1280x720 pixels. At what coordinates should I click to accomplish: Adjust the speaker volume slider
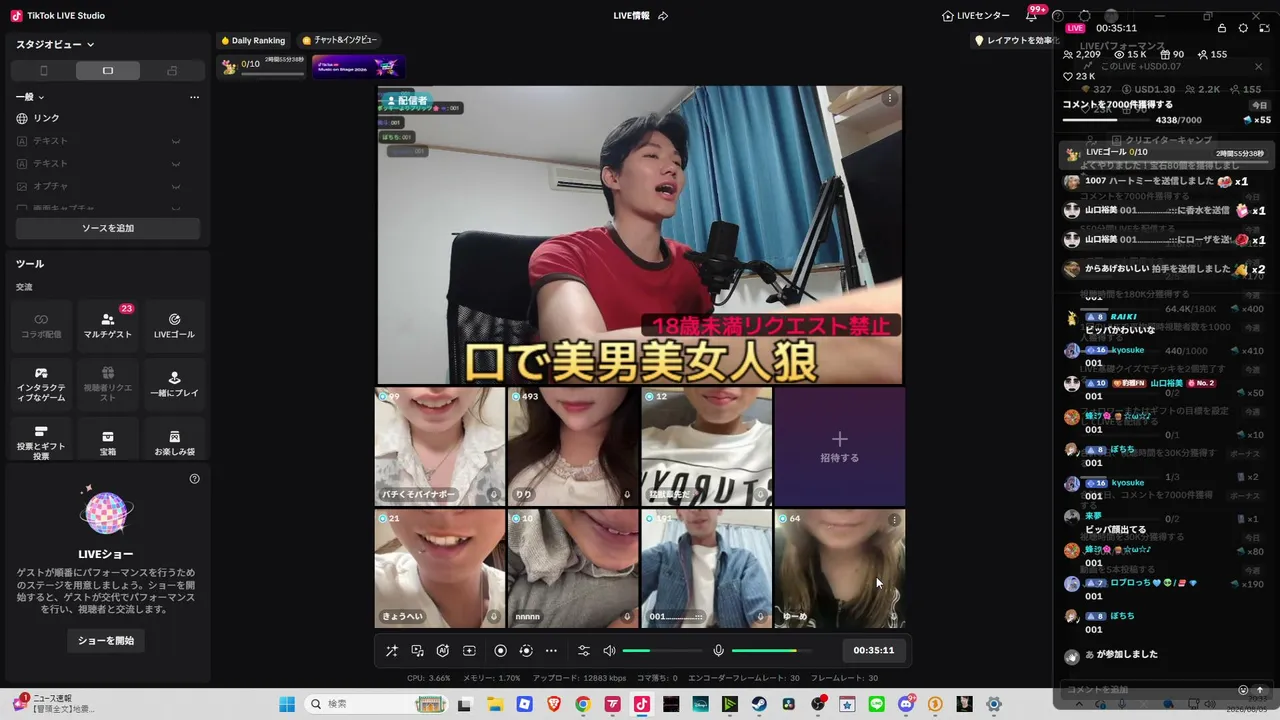click(x=661, y=651)
